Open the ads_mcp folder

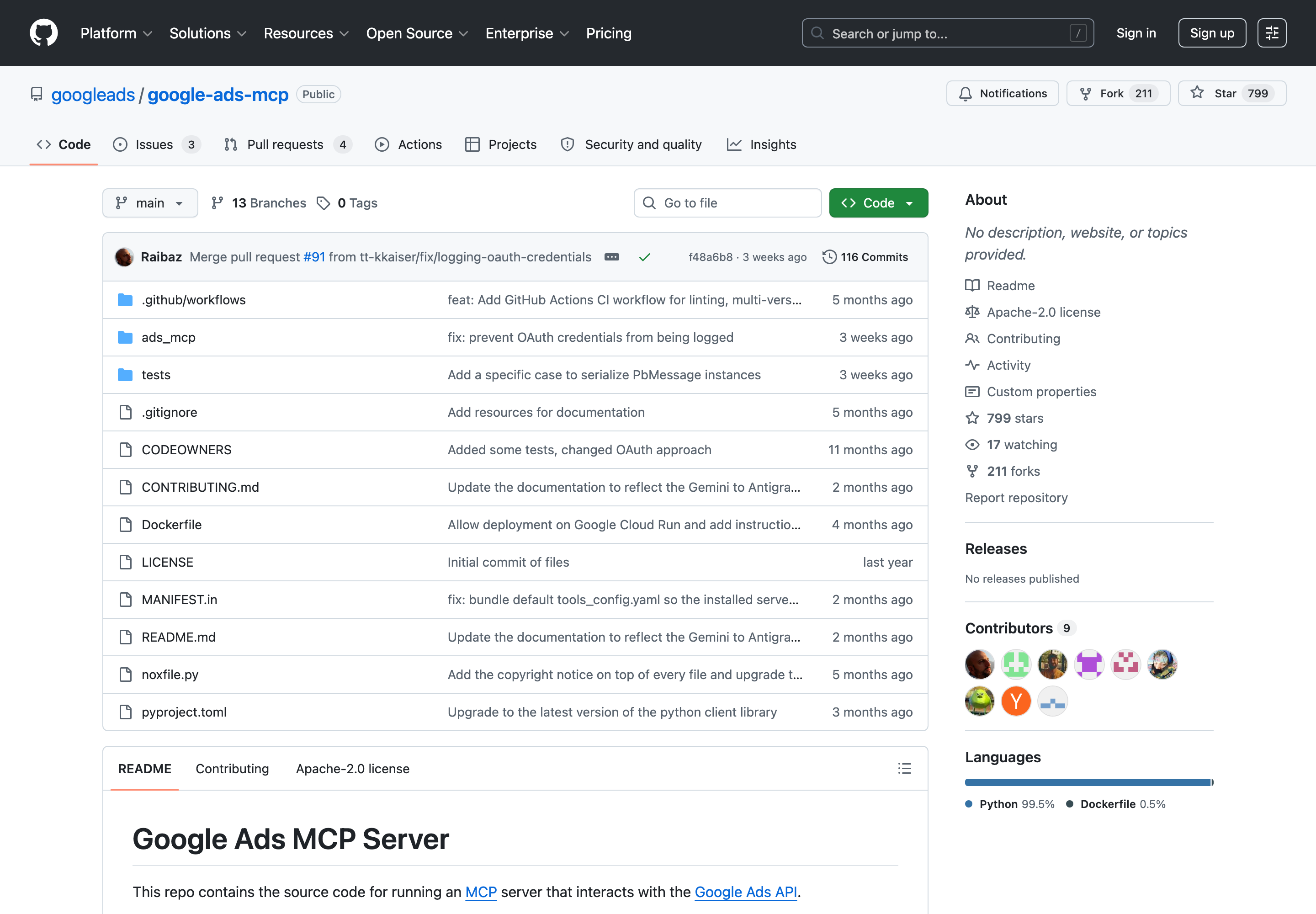click(168, 337)
